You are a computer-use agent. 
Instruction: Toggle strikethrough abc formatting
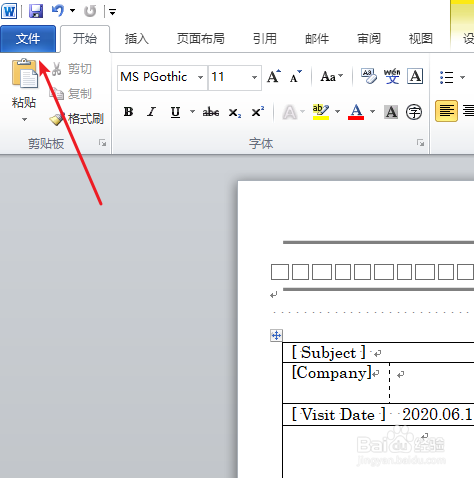point(211,112)
